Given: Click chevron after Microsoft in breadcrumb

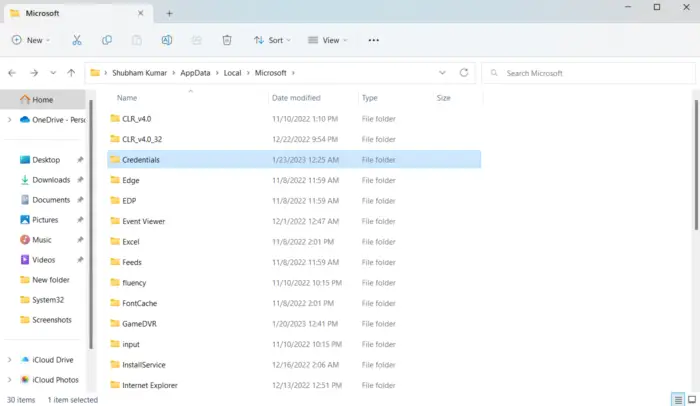Looking at the screenshot, I should [293, 73].
